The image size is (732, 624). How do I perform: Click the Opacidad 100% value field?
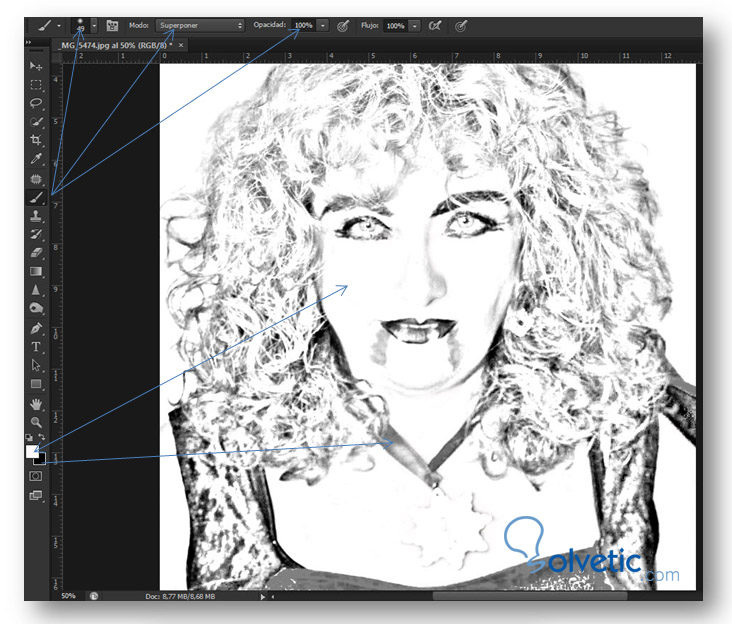pos(304,26)
